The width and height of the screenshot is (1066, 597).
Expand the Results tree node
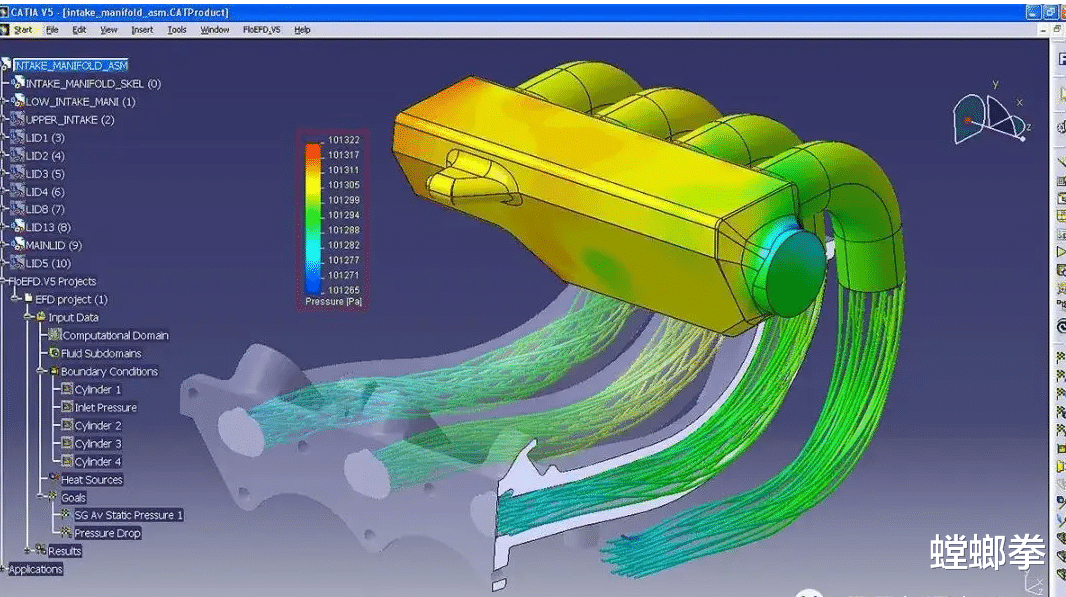click(27, 551)
